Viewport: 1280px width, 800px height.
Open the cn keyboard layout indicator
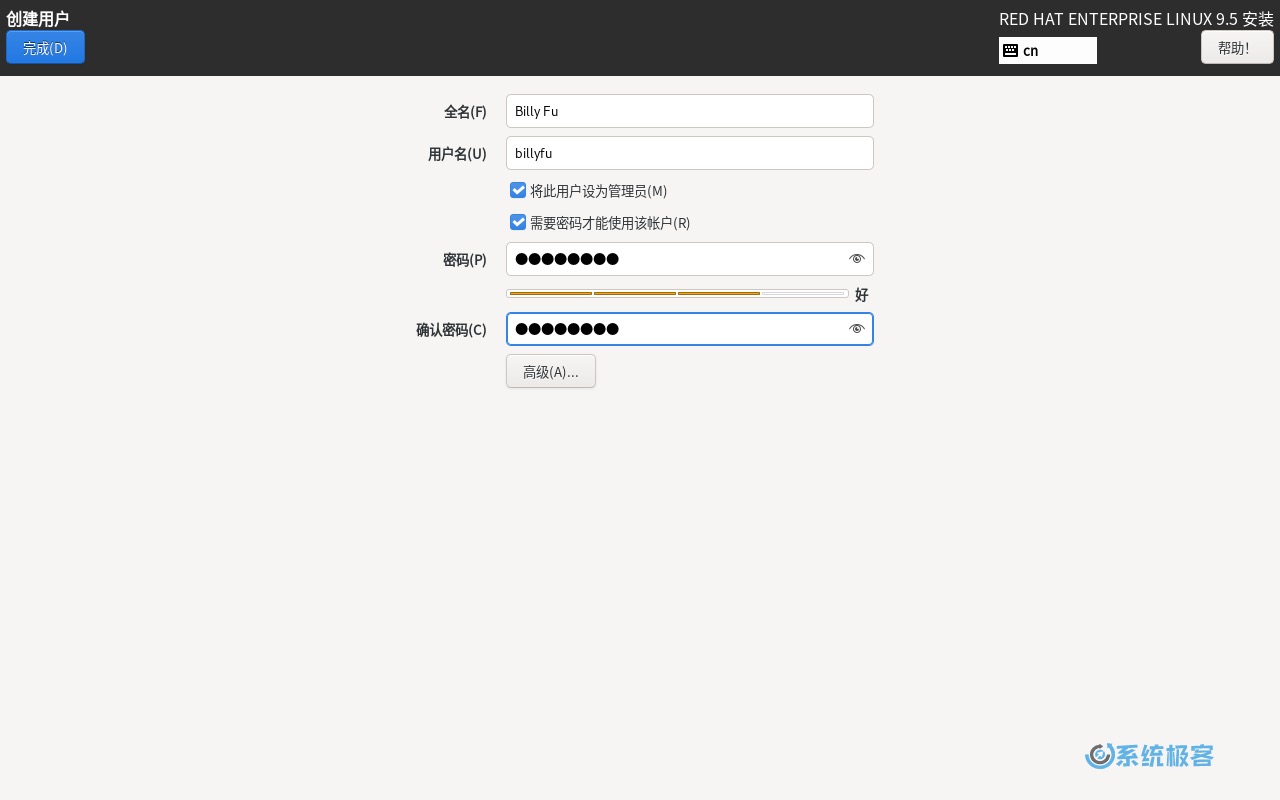pos(1048,50)
